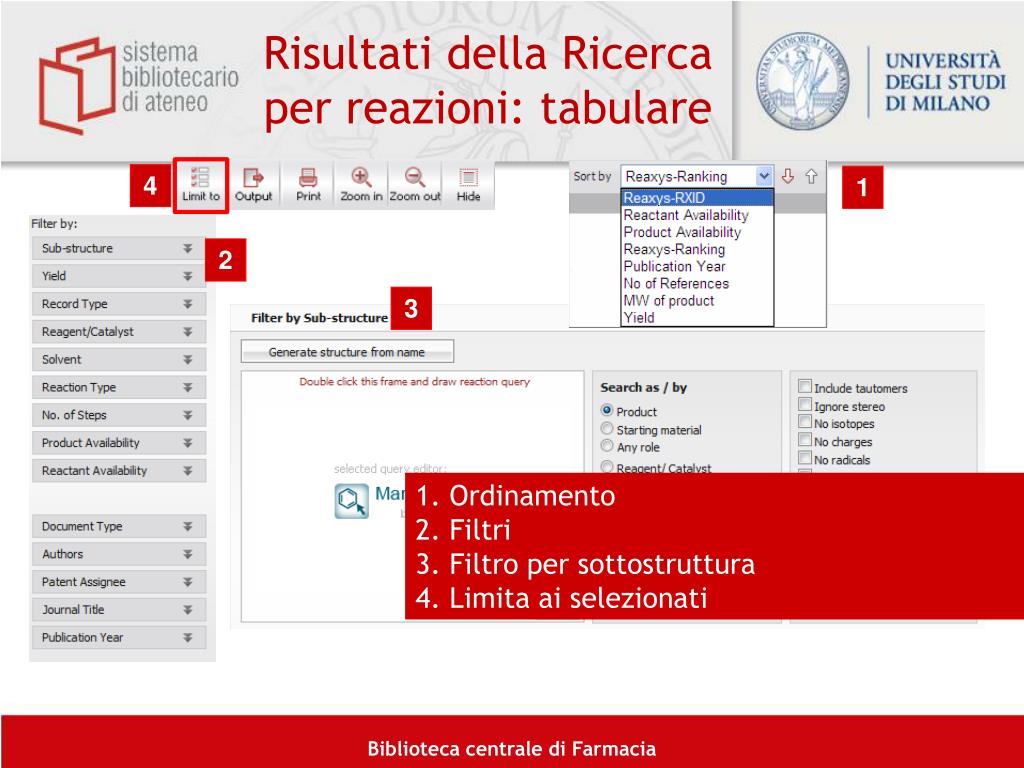Choose Product Availability in sort list
Screen dimensions: 1024x768
697,232
